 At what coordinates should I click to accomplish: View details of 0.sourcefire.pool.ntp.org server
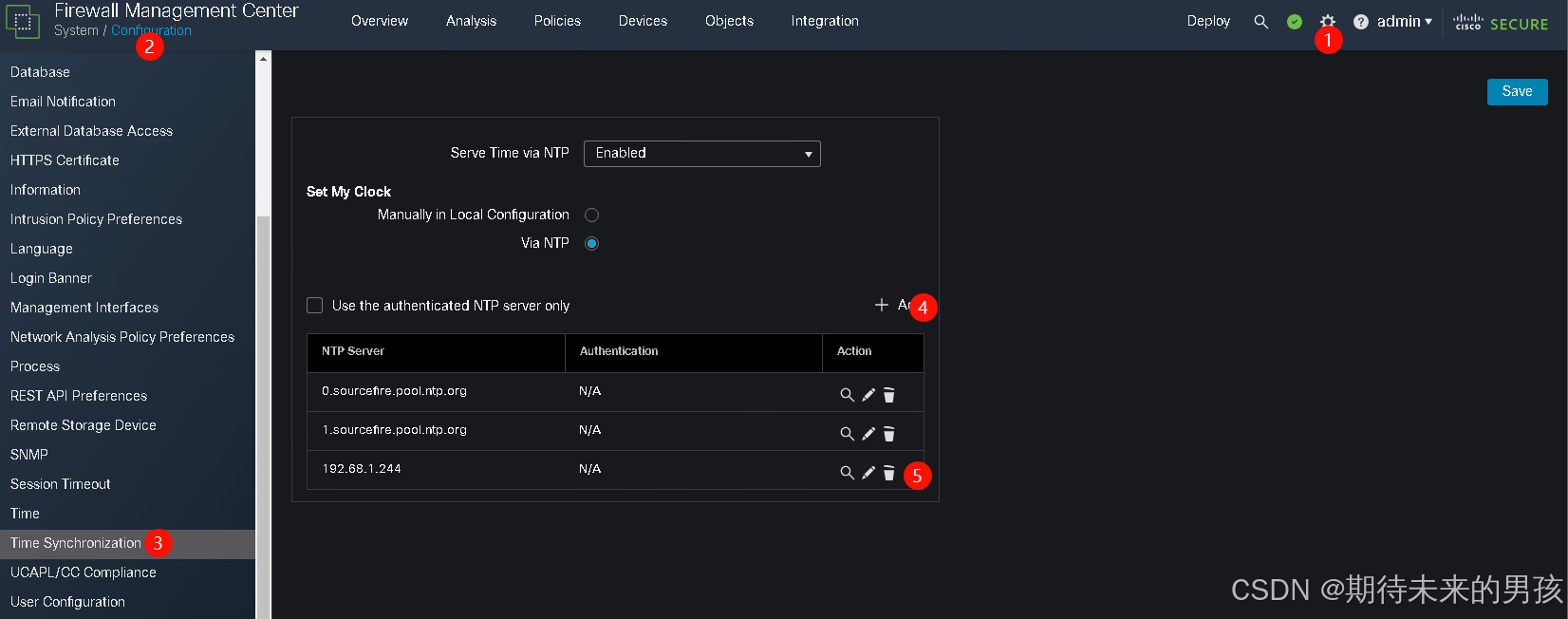[847, 395]
